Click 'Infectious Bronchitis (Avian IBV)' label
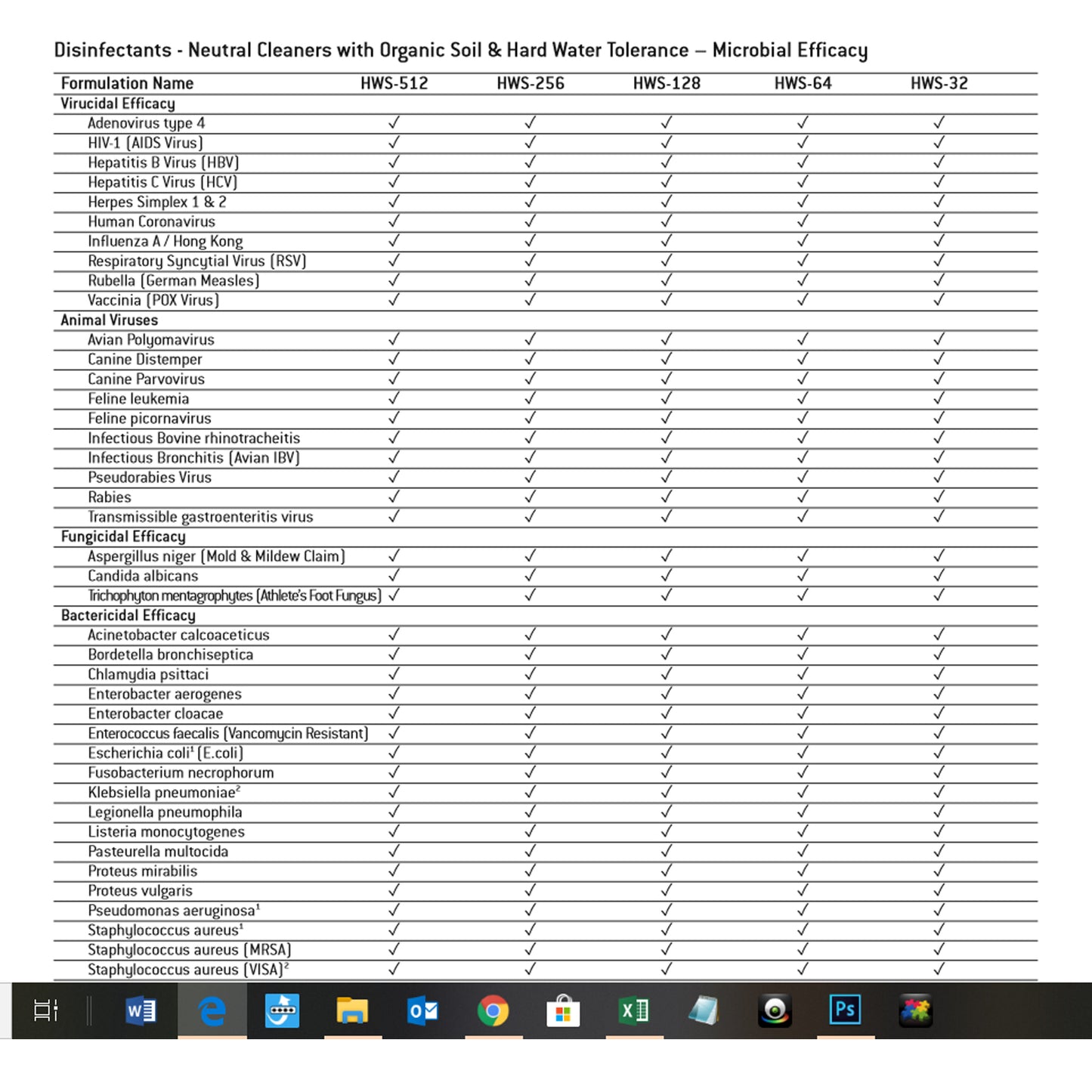Viewport: 1092px width, 1092px height. pyautogui.click(x=193, y=458)
